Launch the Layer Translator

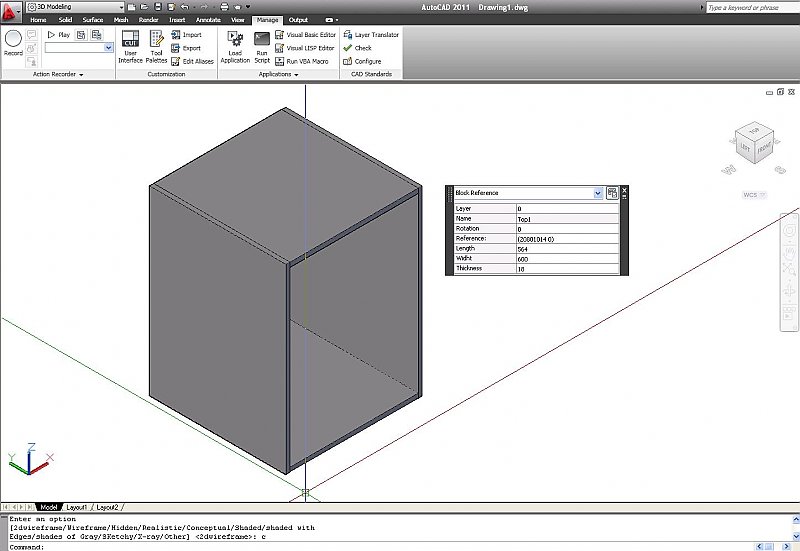click(370, 34)
